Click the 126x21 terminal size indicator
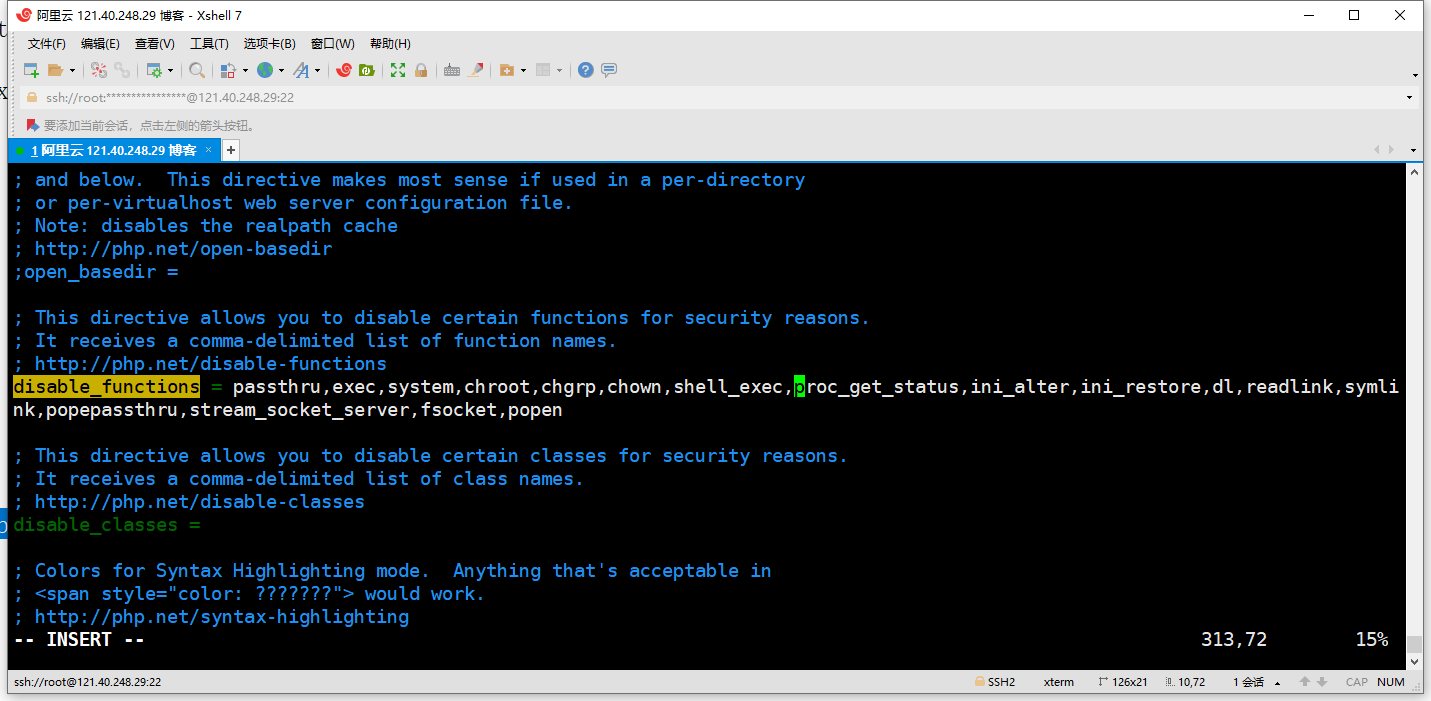The image size is (1431, 701). (1123, 682)
